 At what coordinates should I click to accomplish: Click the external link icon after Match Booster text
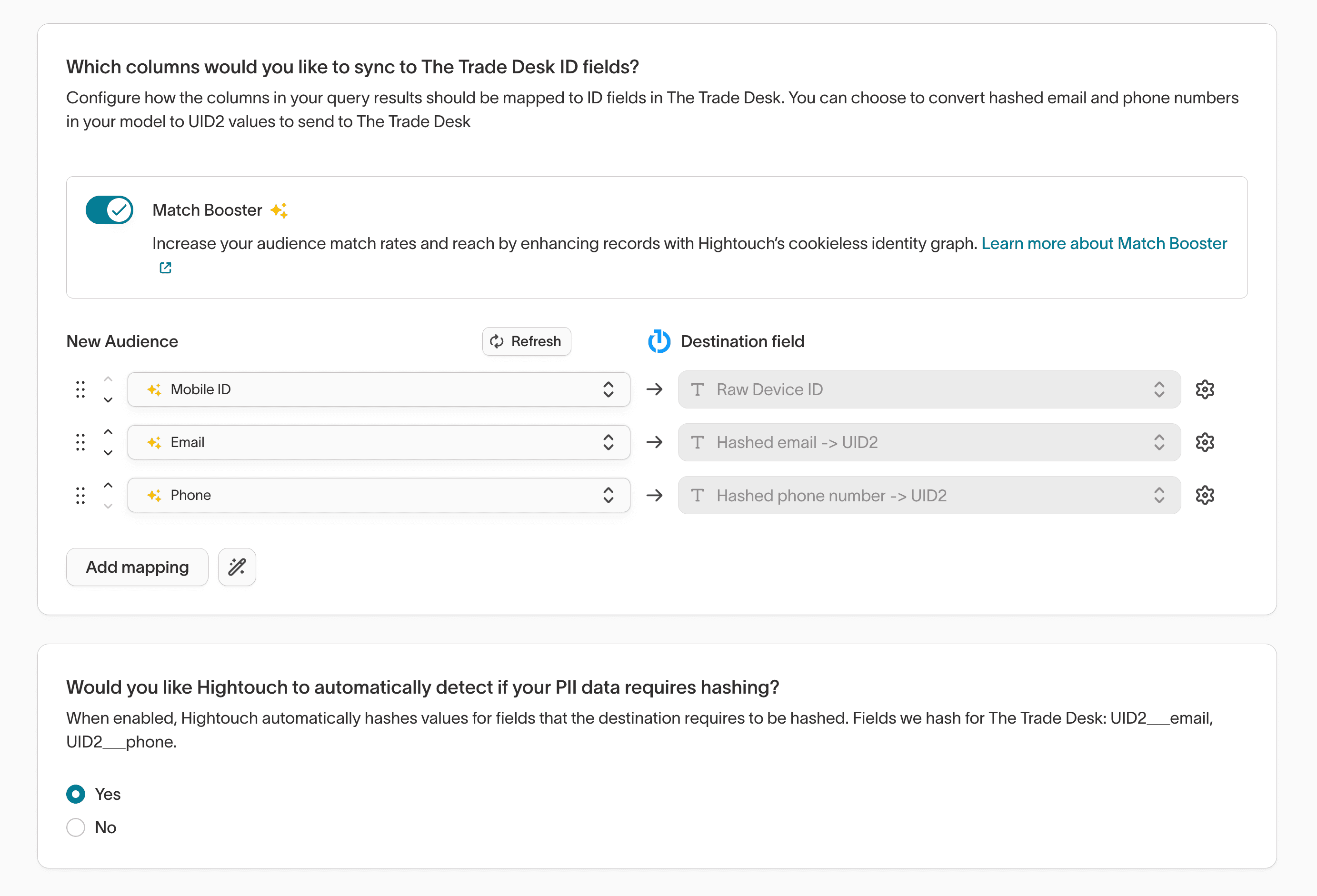pos(165,267)
